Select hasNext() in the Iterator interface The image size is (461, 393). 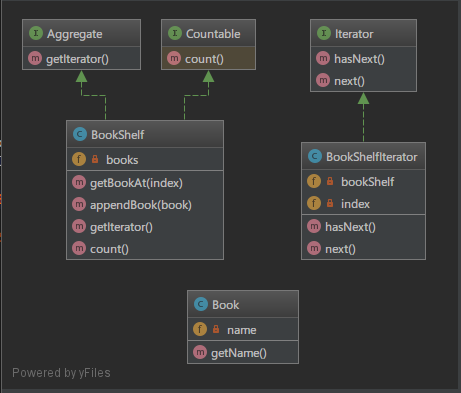(363, 59)
